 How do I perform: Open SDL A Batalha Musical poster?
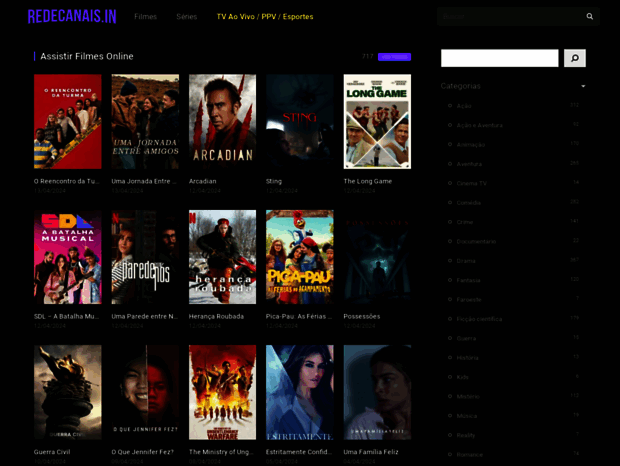click(68, 257)
